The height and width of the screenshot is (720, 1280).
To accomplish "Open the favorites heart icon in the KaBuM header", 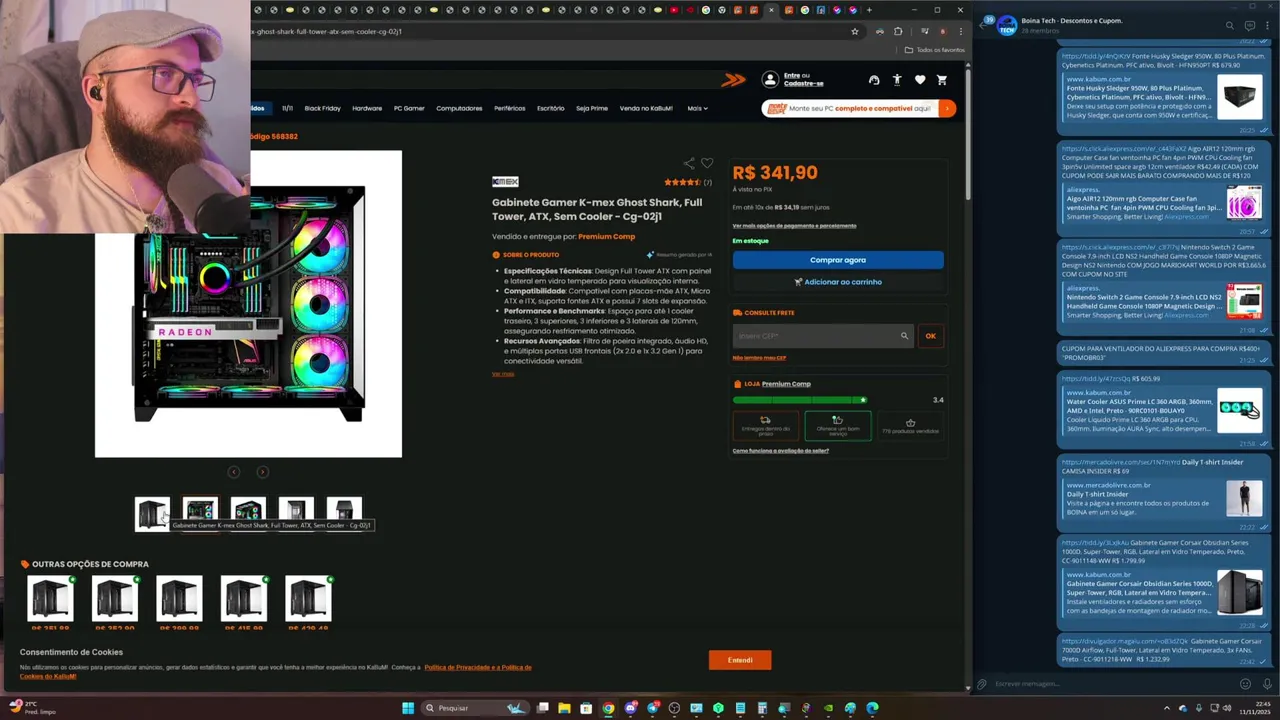I will [919, 80].
